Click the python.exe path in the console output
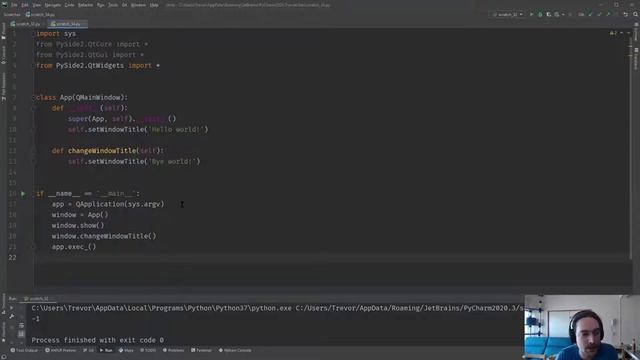 162,308
